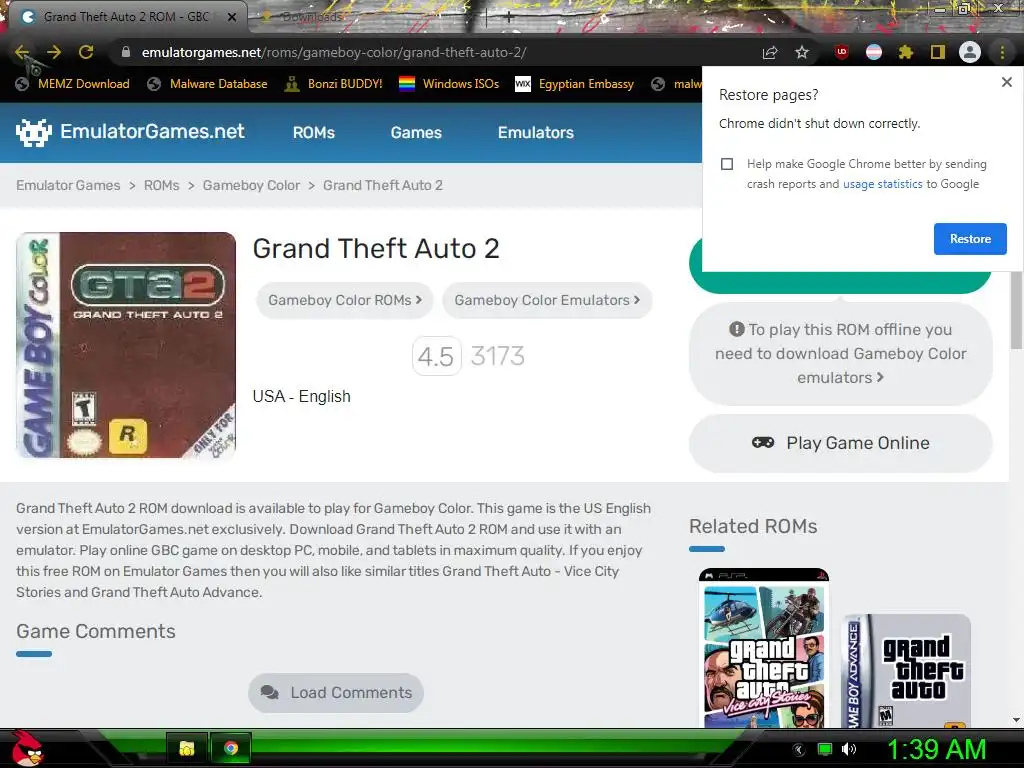Open File Explorer from taskbar
The height and width of the screenshot is (768, 1024).
click(187, 748)
